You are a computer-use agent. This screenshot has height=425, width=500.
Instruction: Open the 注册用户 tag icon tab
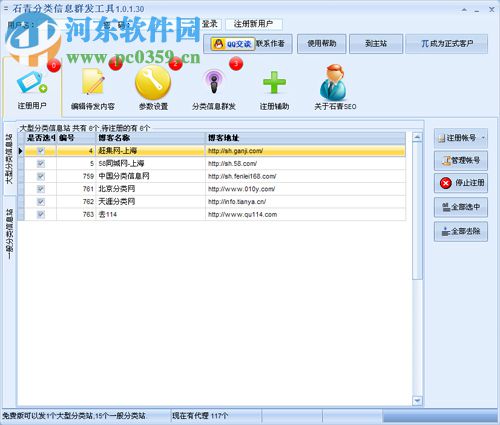click(32, 88)
